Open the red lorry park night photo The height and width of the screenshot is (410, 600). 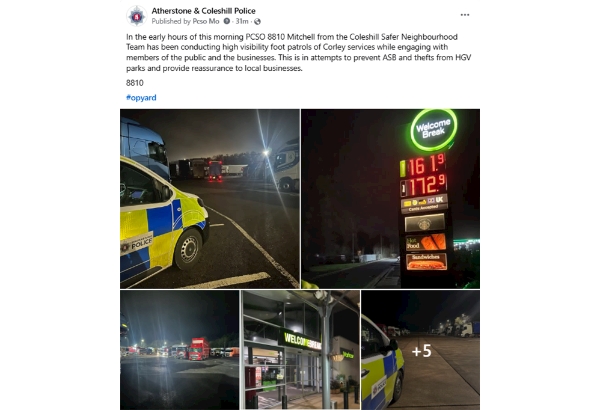click(179, 350)
